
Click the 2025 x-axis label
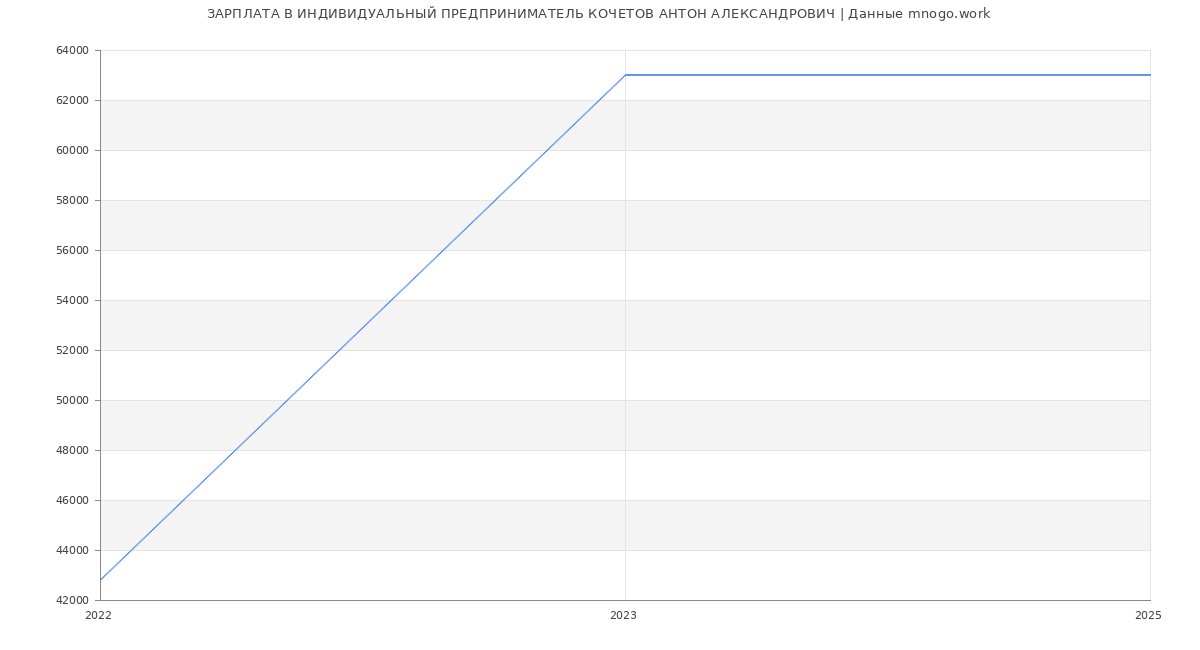1148,616
